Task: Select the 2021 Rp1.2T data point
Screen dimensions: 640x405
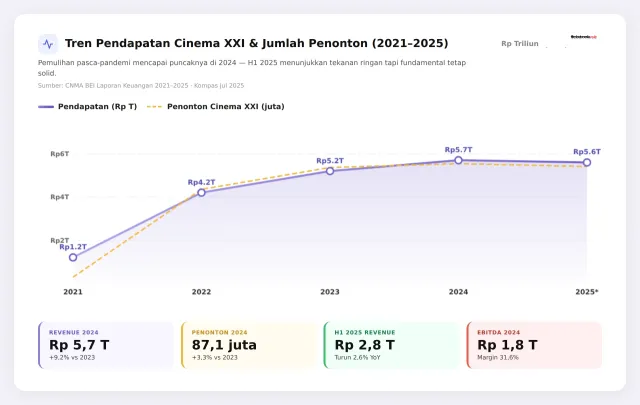Action: pos(73,257)
